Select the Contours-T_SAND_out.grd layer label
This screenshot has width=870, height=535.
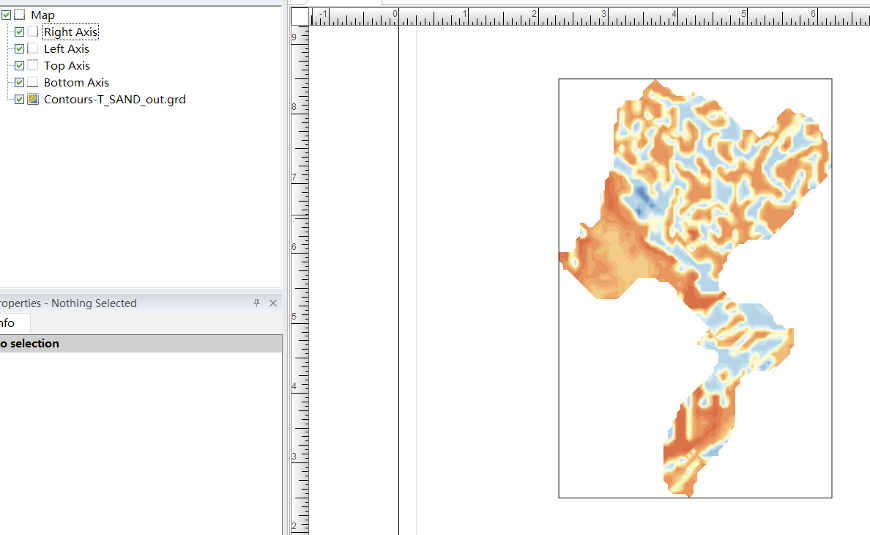tap(114, 99)
